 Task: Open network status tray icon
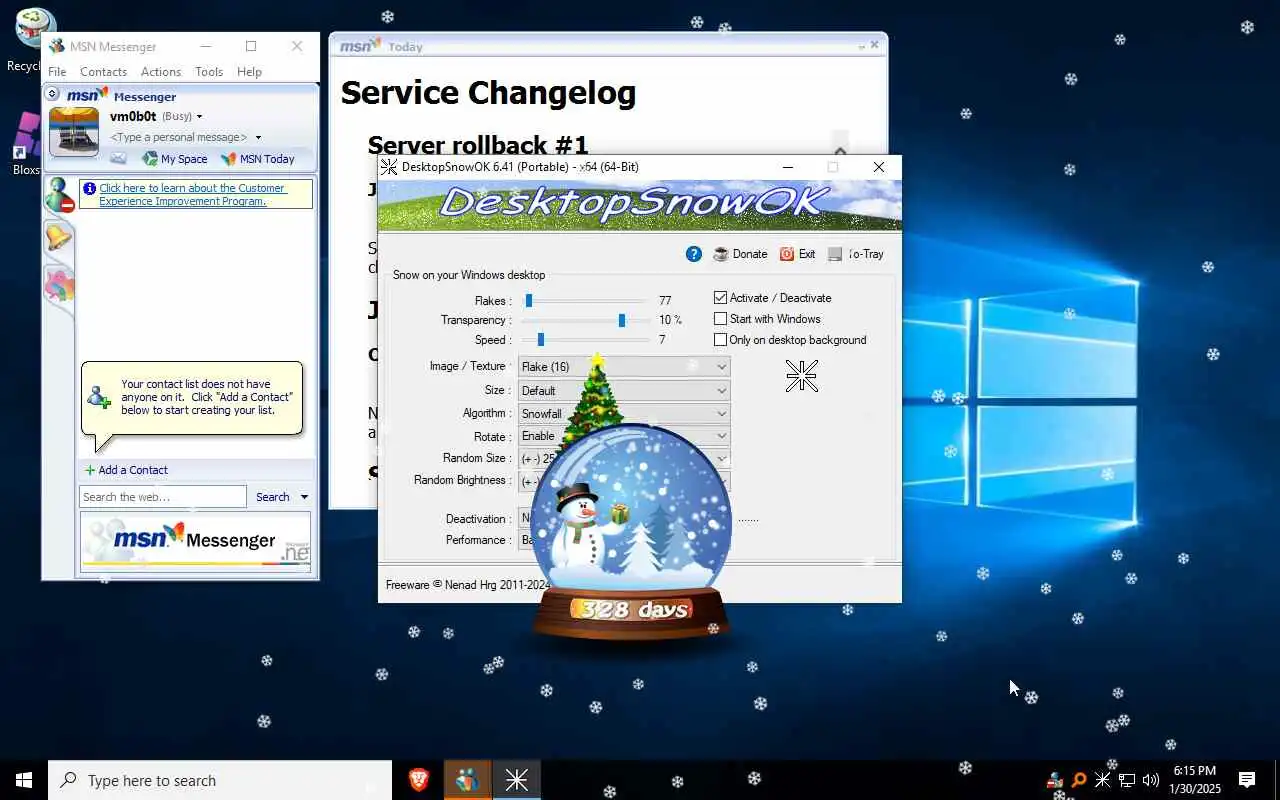point(1127,780)
